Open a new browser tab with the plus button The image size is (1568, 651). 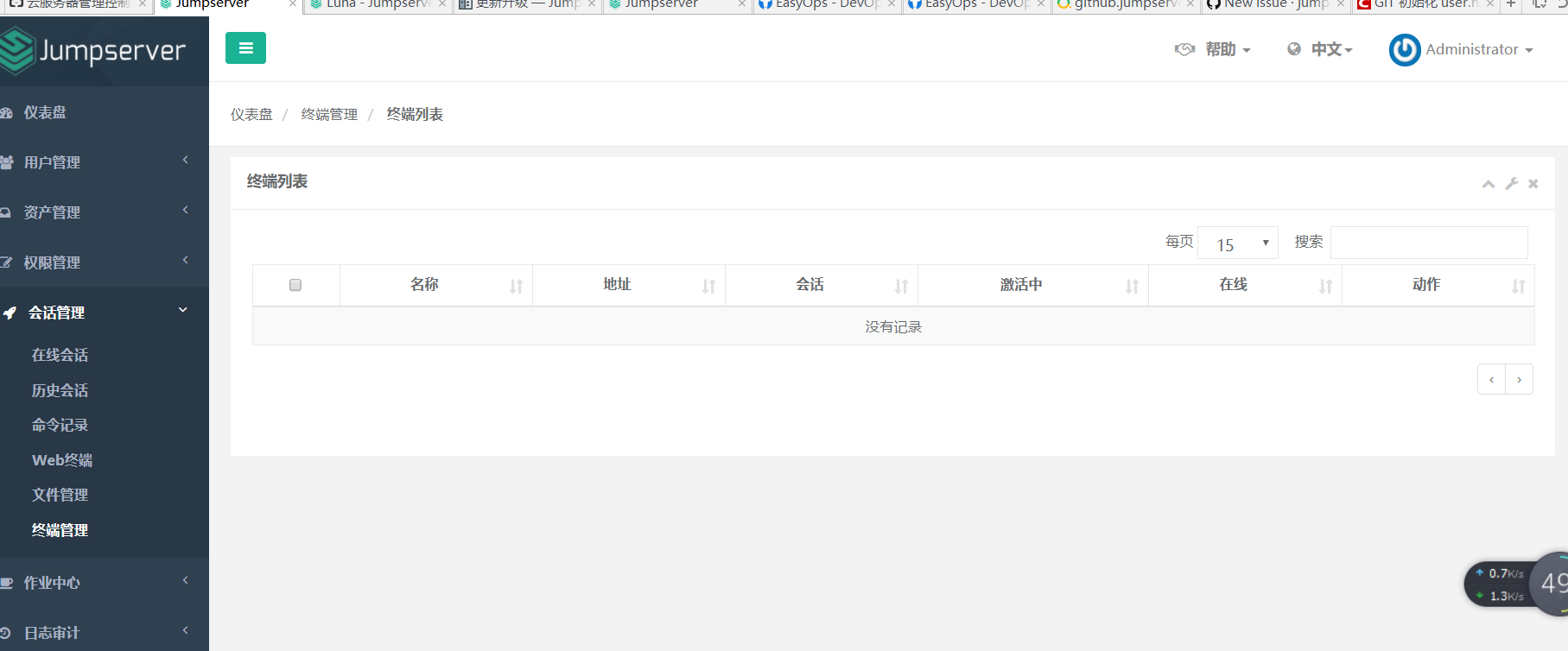(1511, 4)
